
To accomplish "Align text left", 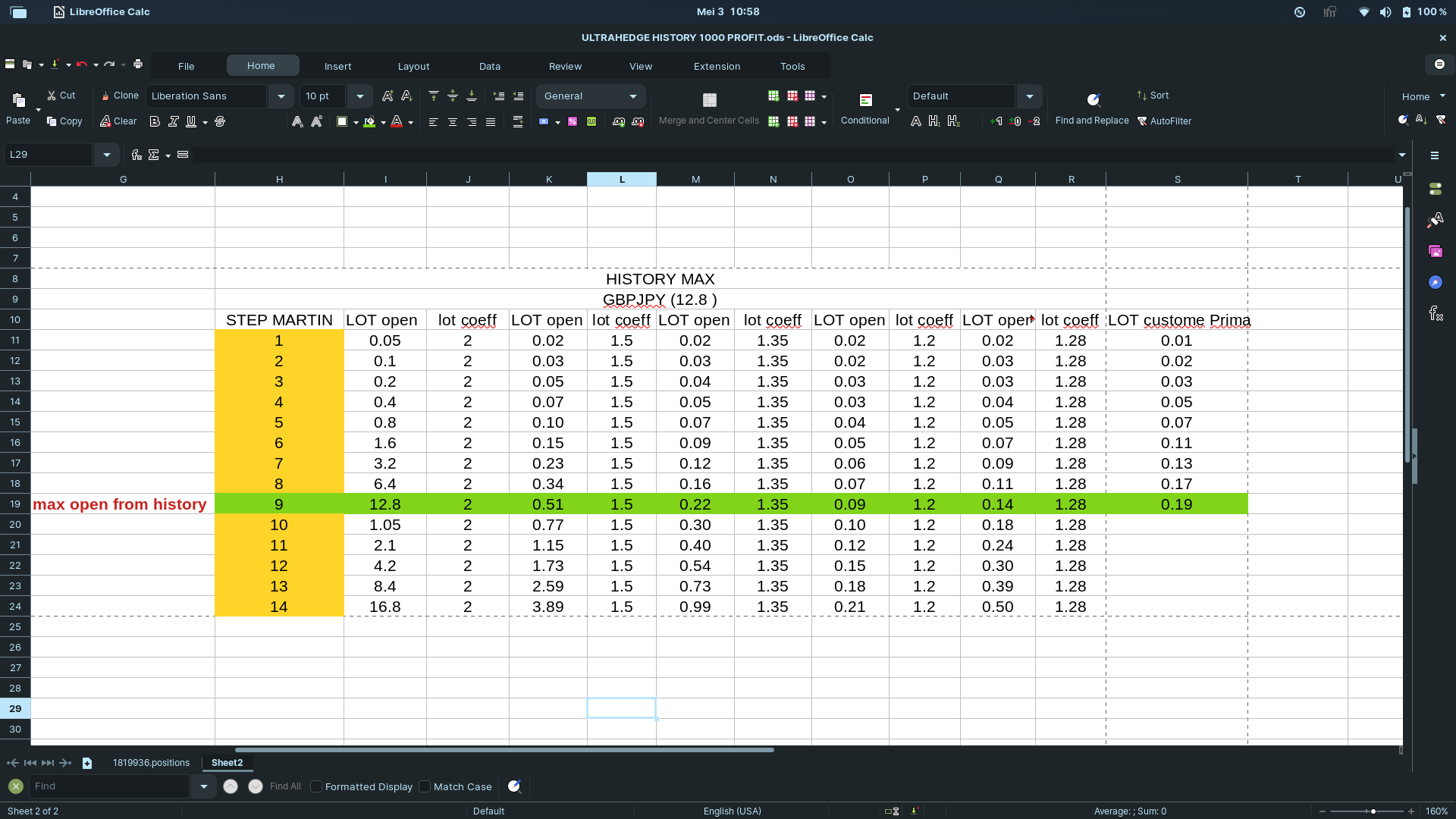I will [x=434, y=121].
